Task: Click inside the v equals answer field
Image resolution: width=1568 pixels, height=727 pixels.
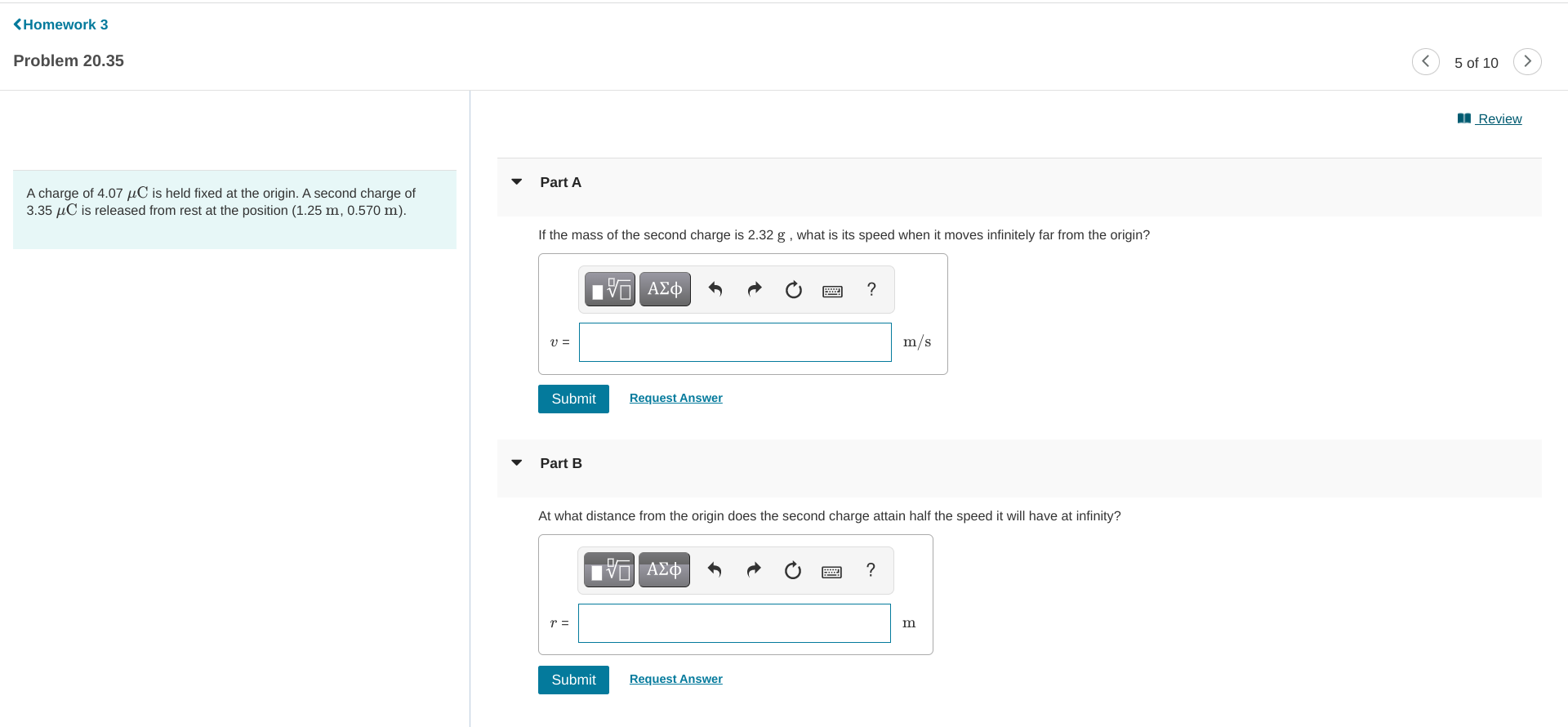Action: click(734, 342)
